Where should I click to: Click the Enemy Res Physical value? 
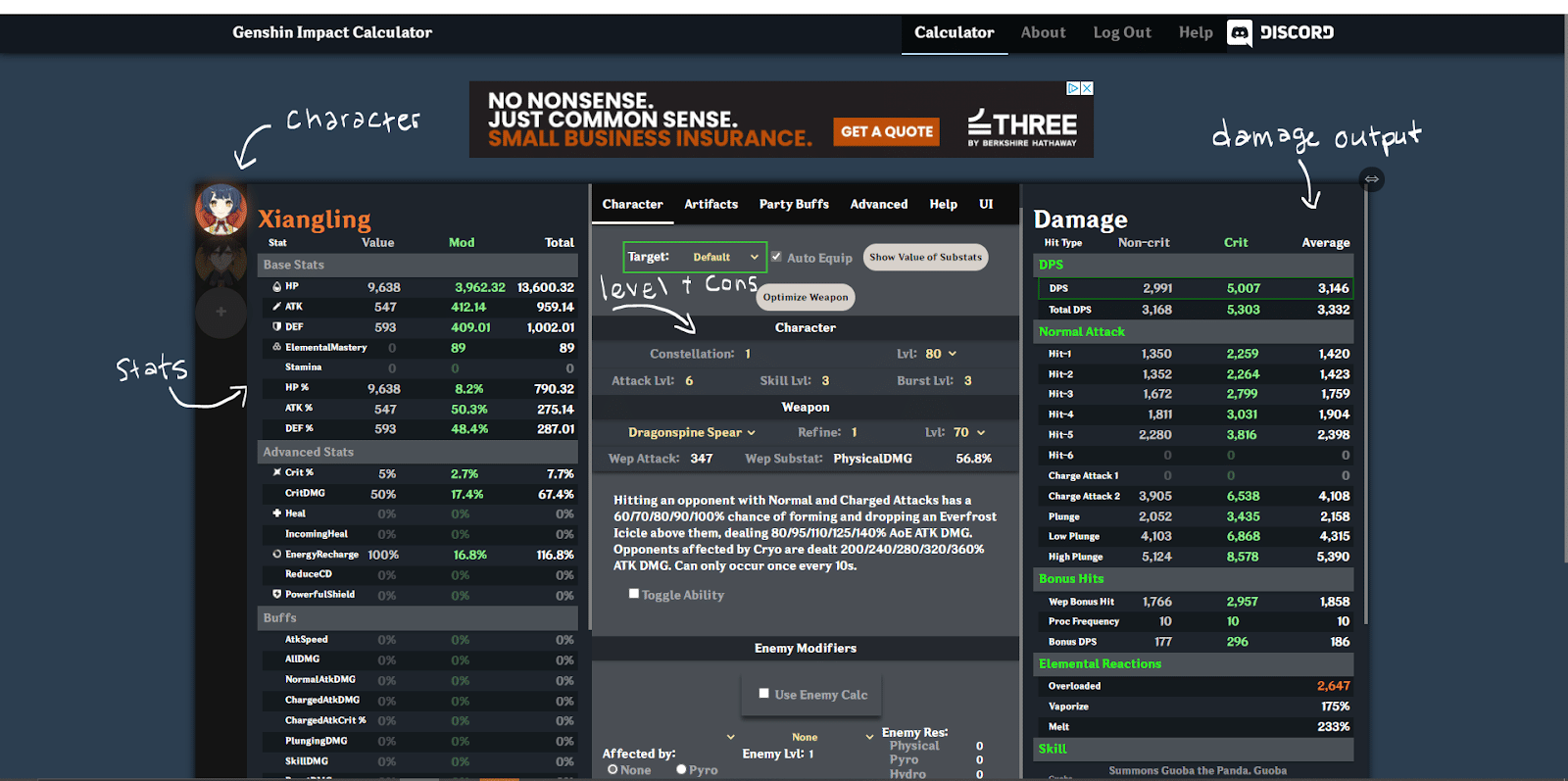[x=979, y=746]
